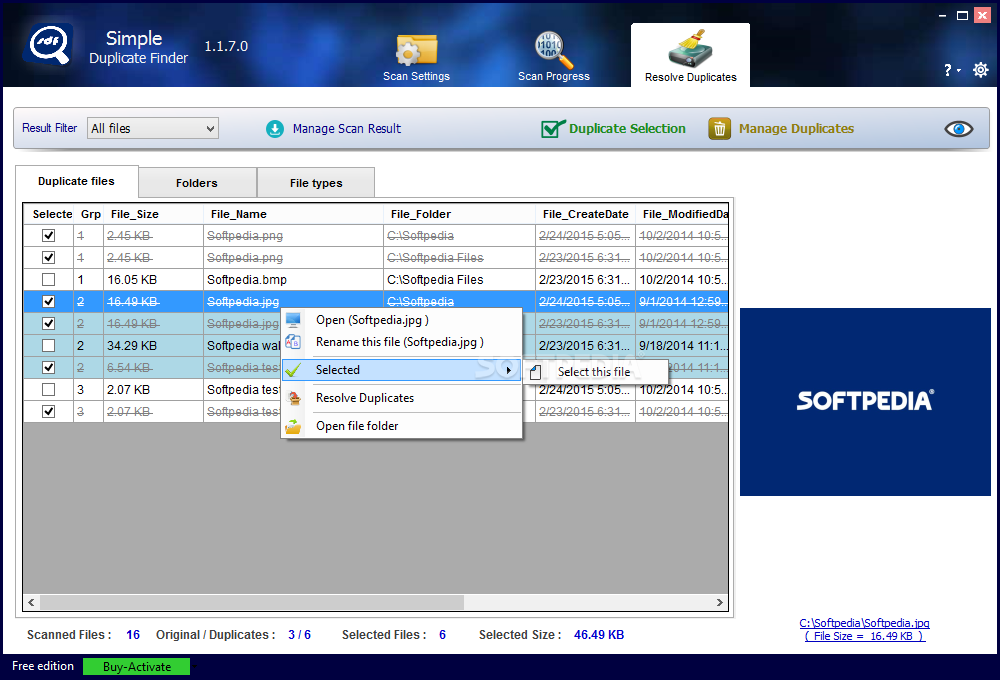The height and width of the screenshot is (680, 1000).
Task: Open Manage Duplicates menu
Action: coord(796,129)
